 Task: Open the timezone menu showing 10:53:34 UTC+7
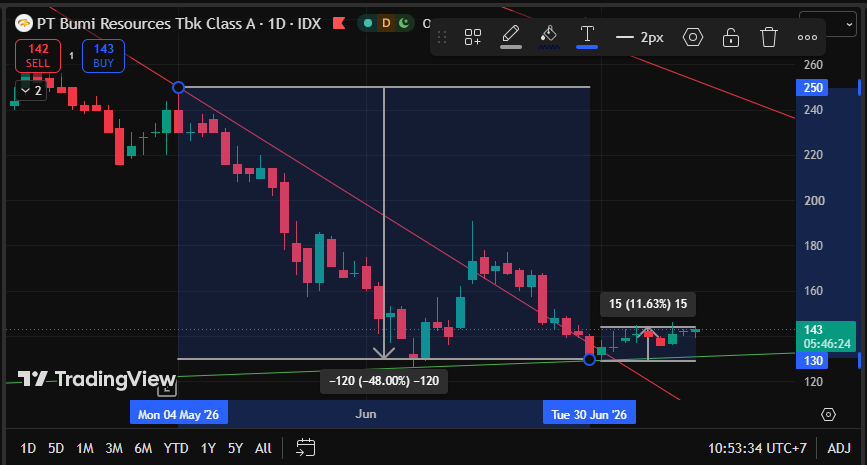[x=757, y=448]
